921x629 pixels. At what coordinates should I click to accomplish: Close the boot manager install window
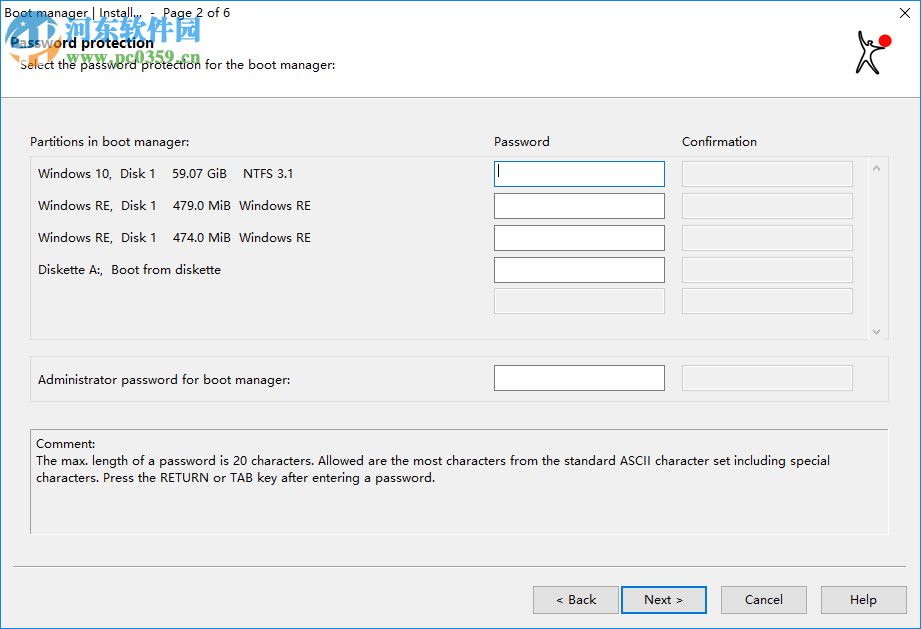click(904, 13)
